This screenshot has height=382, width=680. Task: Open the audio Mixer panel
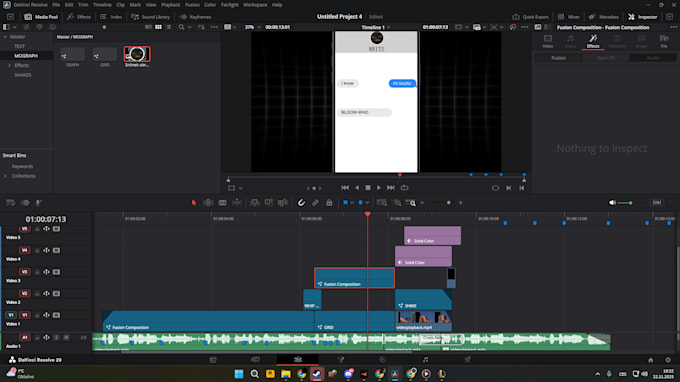tap(569, 17)
